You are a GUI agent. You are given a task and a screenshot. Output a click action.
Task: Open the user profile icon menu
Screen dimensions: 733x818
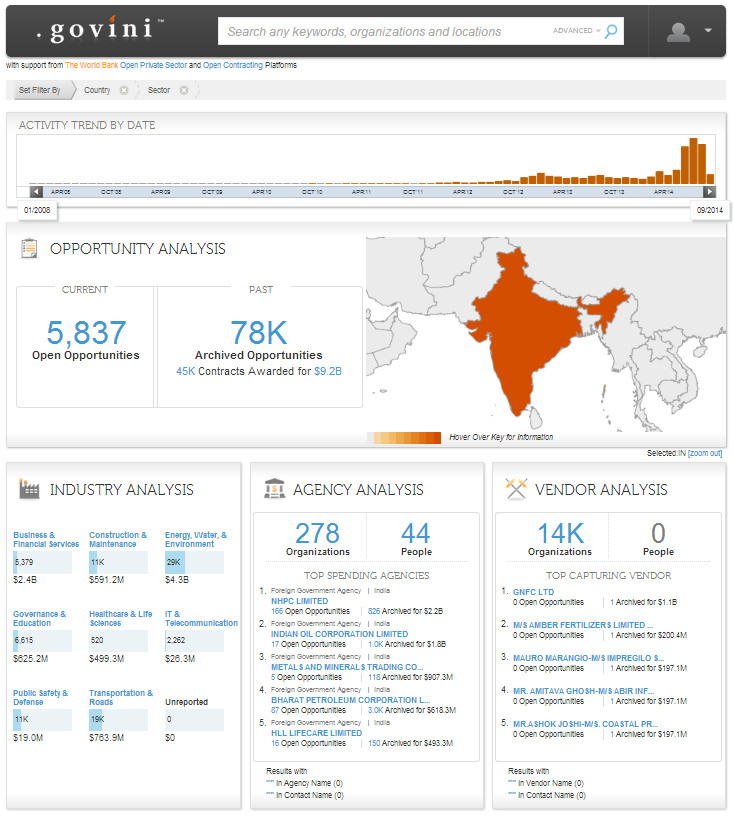(679, 31)
